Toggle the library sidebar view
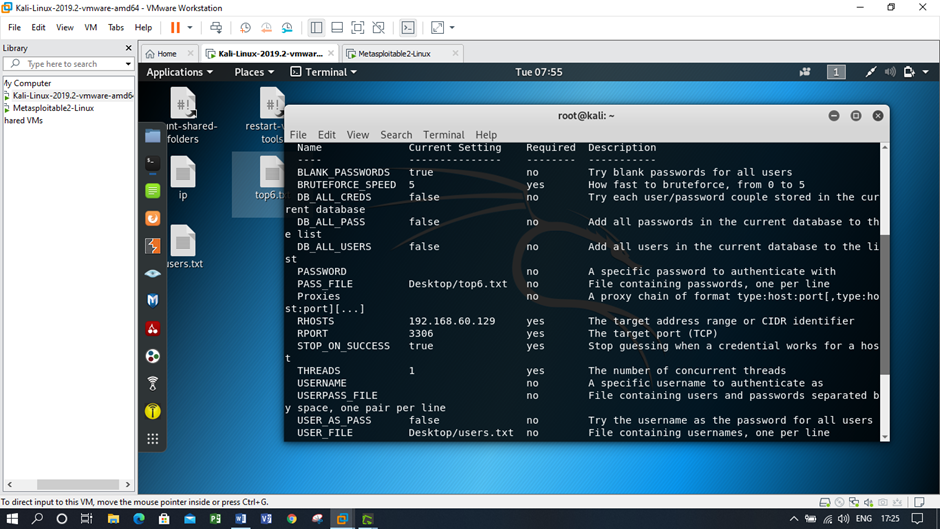This screenshot has height=529, width=940. tap(316, 28)
